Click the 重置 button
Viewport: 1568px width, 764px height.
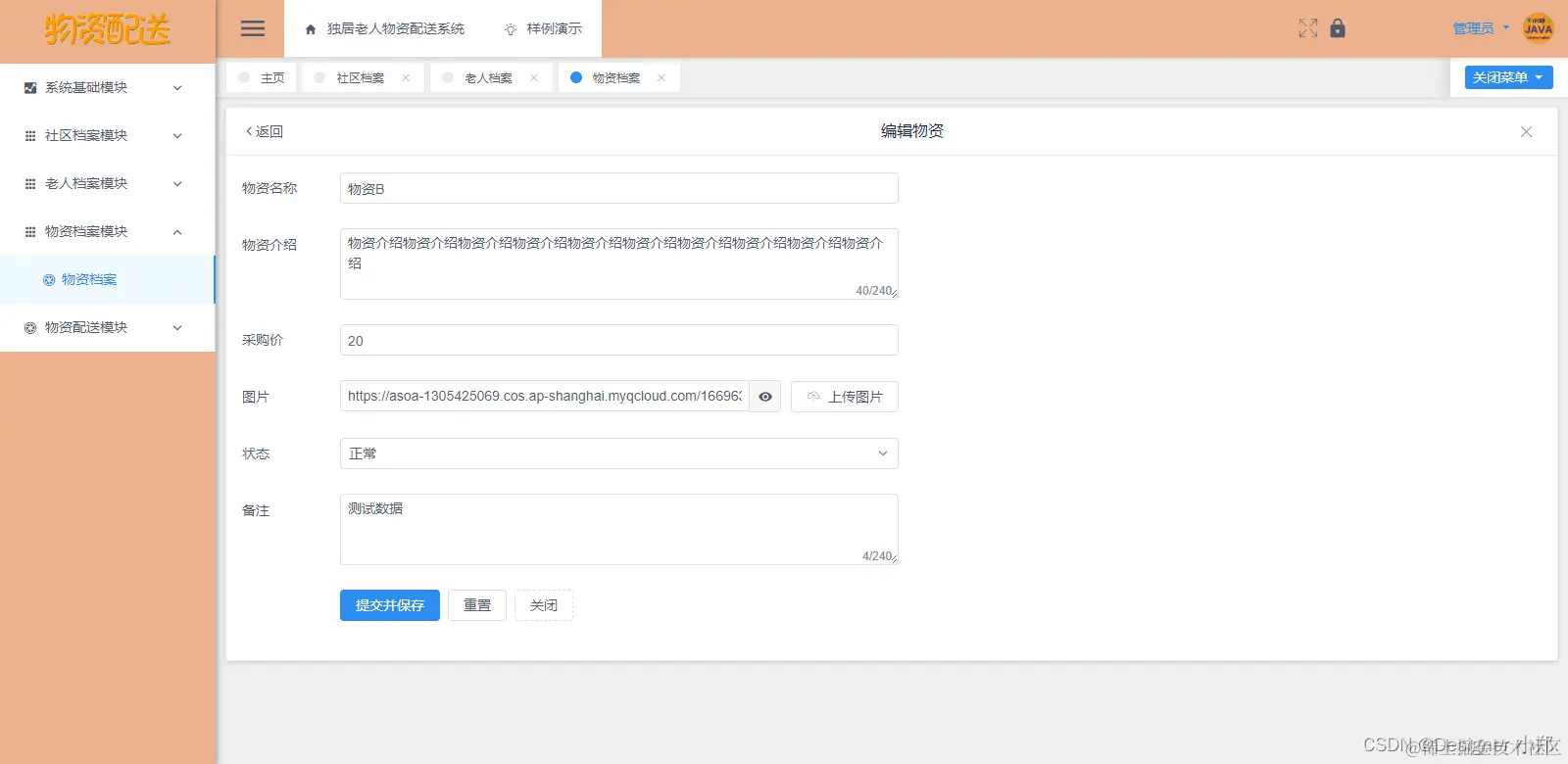coord(477,605)
